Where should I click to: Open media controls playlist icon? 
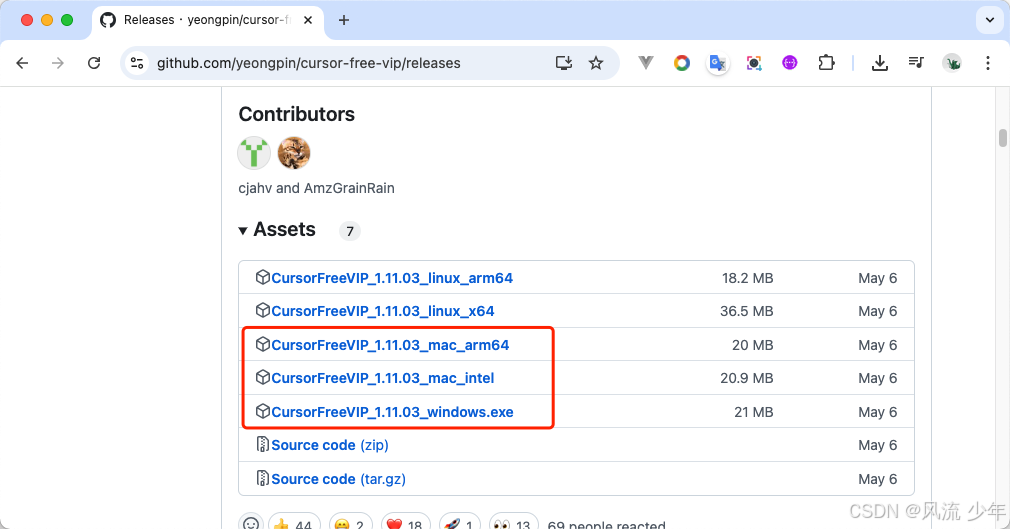click(916, 63)
